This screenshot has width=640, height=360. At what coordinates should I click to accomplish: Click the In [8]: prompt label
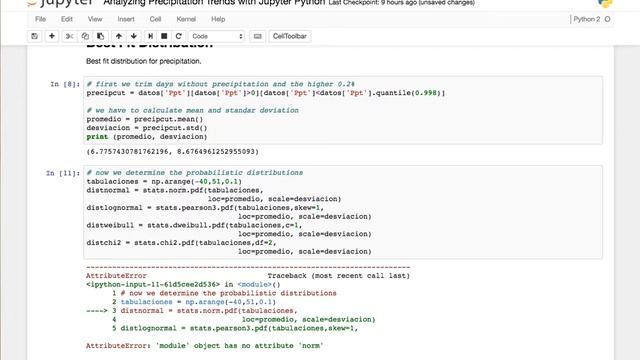[65, 84]
